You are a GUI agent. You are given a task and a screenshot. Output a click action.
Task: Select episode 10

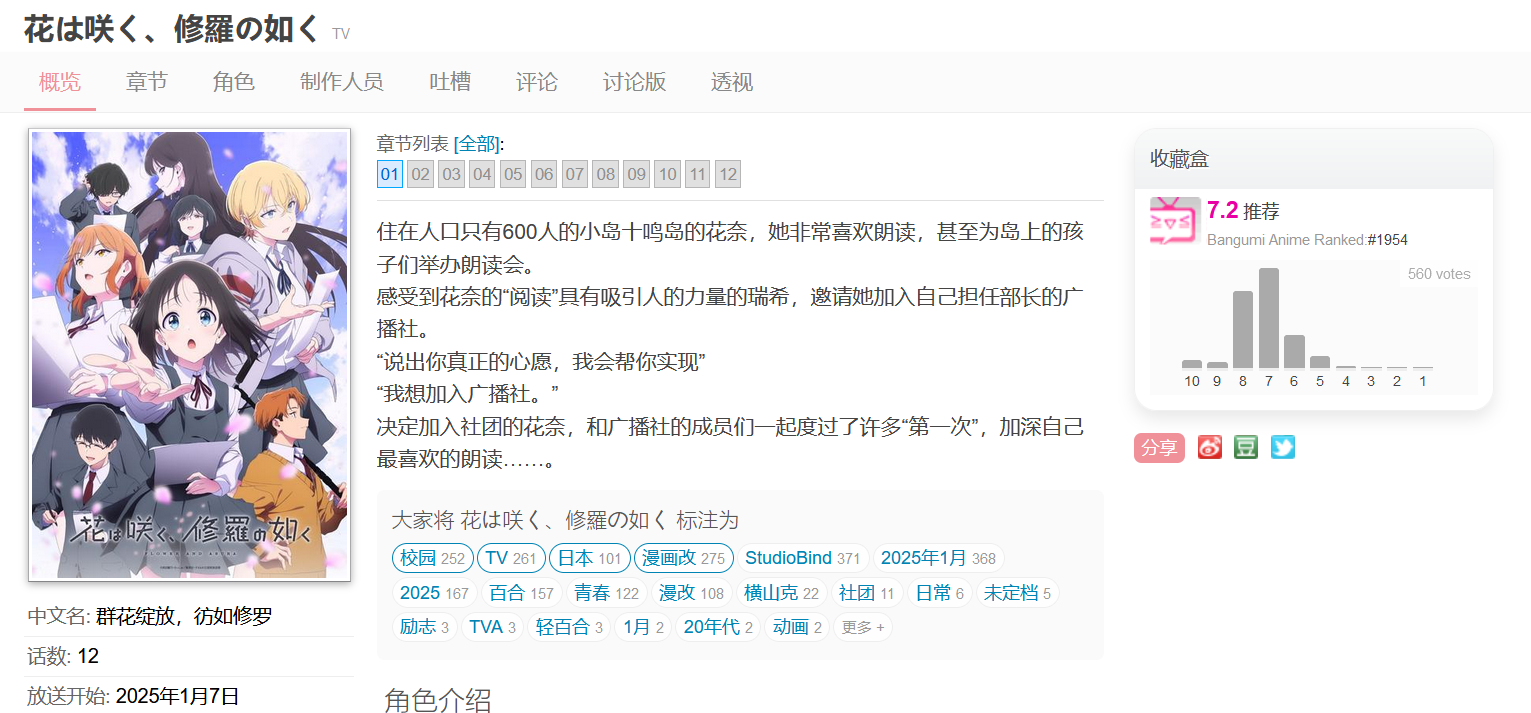[x=667, y=175]
